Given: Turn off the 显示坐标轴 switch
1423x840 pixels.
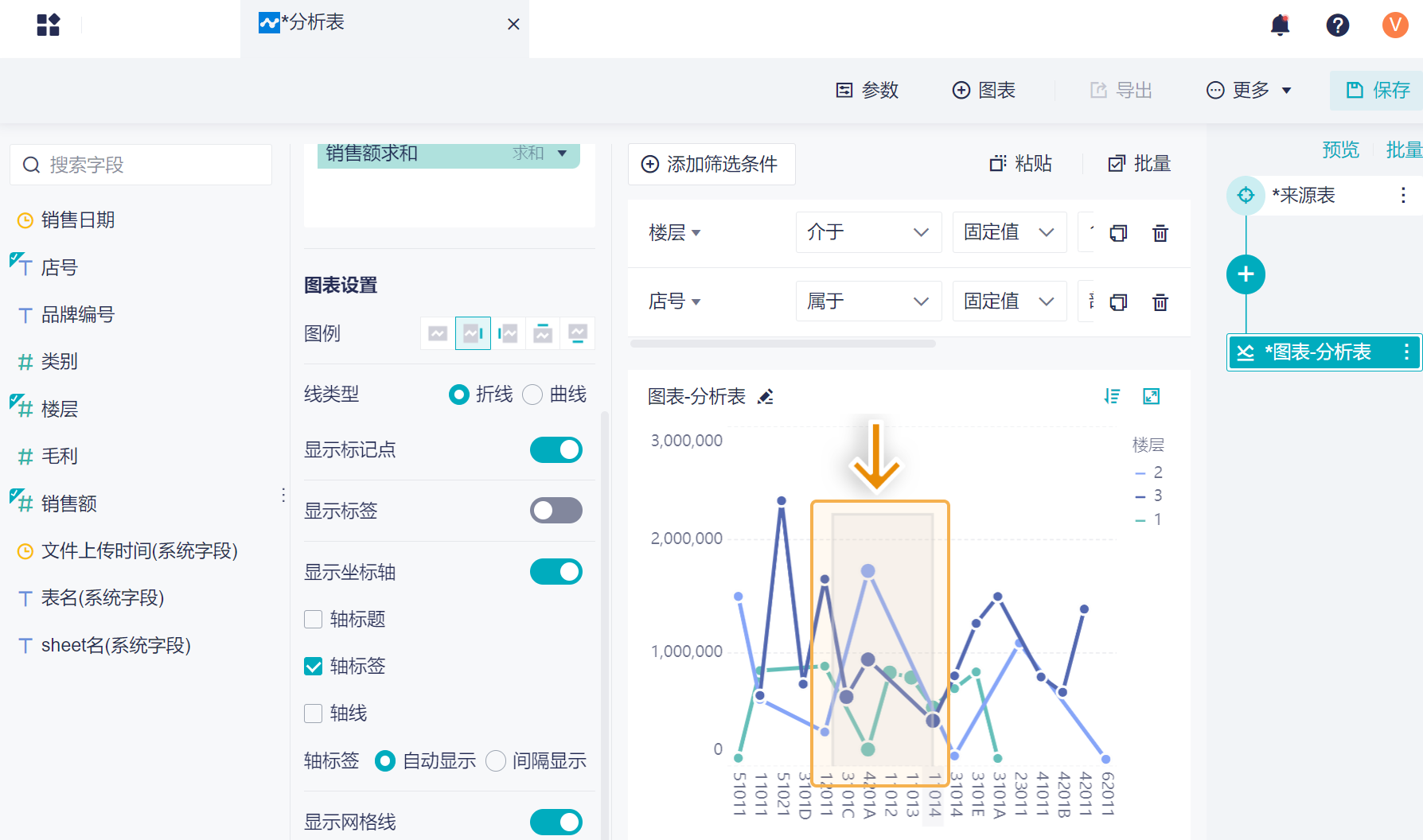Looking at the screenshot, I should [556, 572].
